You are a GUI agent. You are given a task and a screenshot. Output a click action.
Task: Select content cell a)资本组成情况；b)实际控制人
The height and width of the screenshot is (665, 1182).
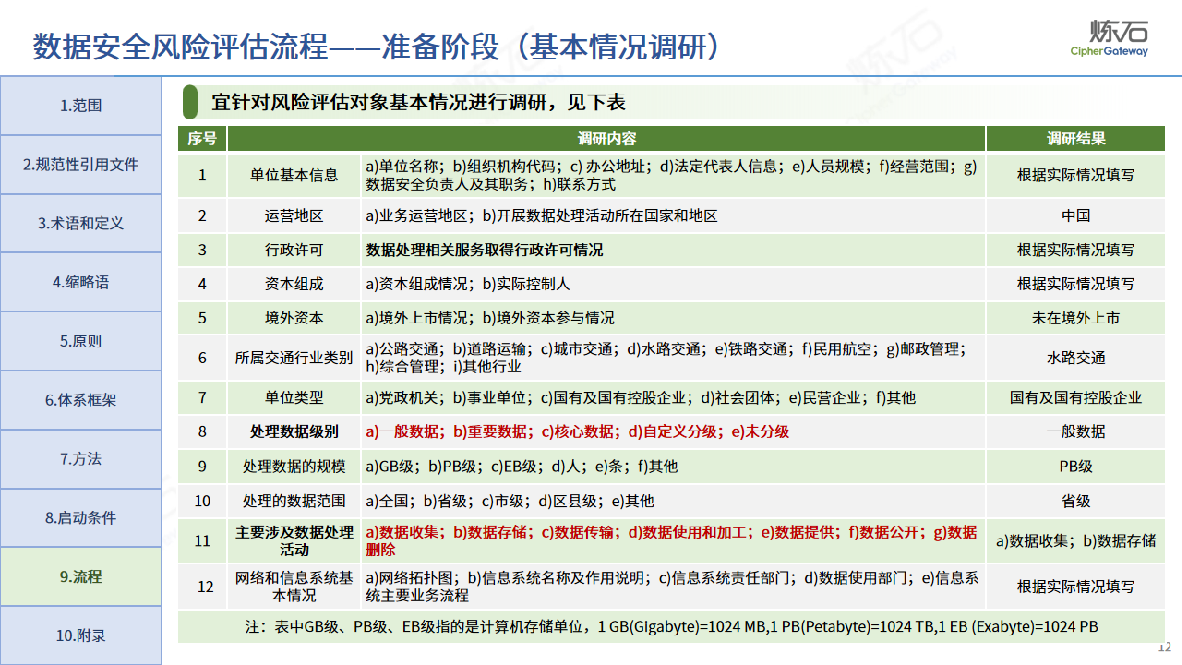pos(673,283)
